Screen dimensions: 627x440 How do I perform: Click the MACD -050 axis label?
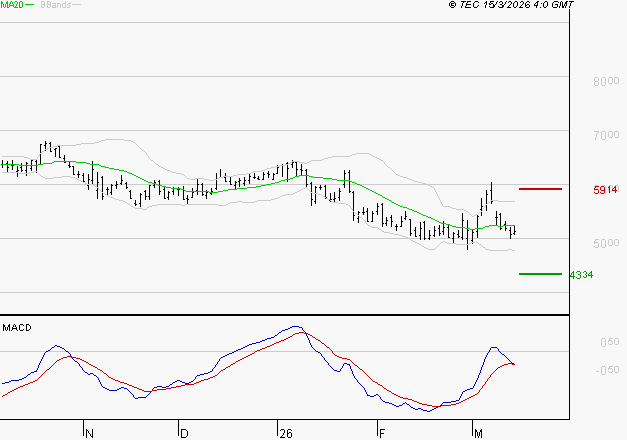[x=607, y=370]
